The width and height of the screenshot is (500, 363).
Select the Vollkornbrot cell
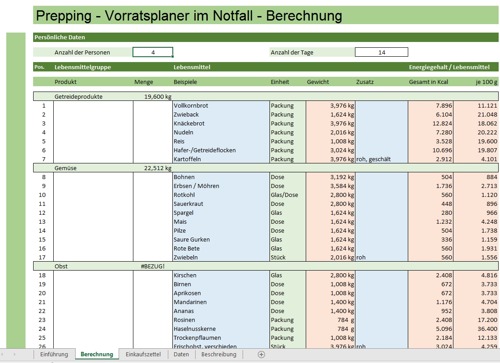click(x=221, y=105)
